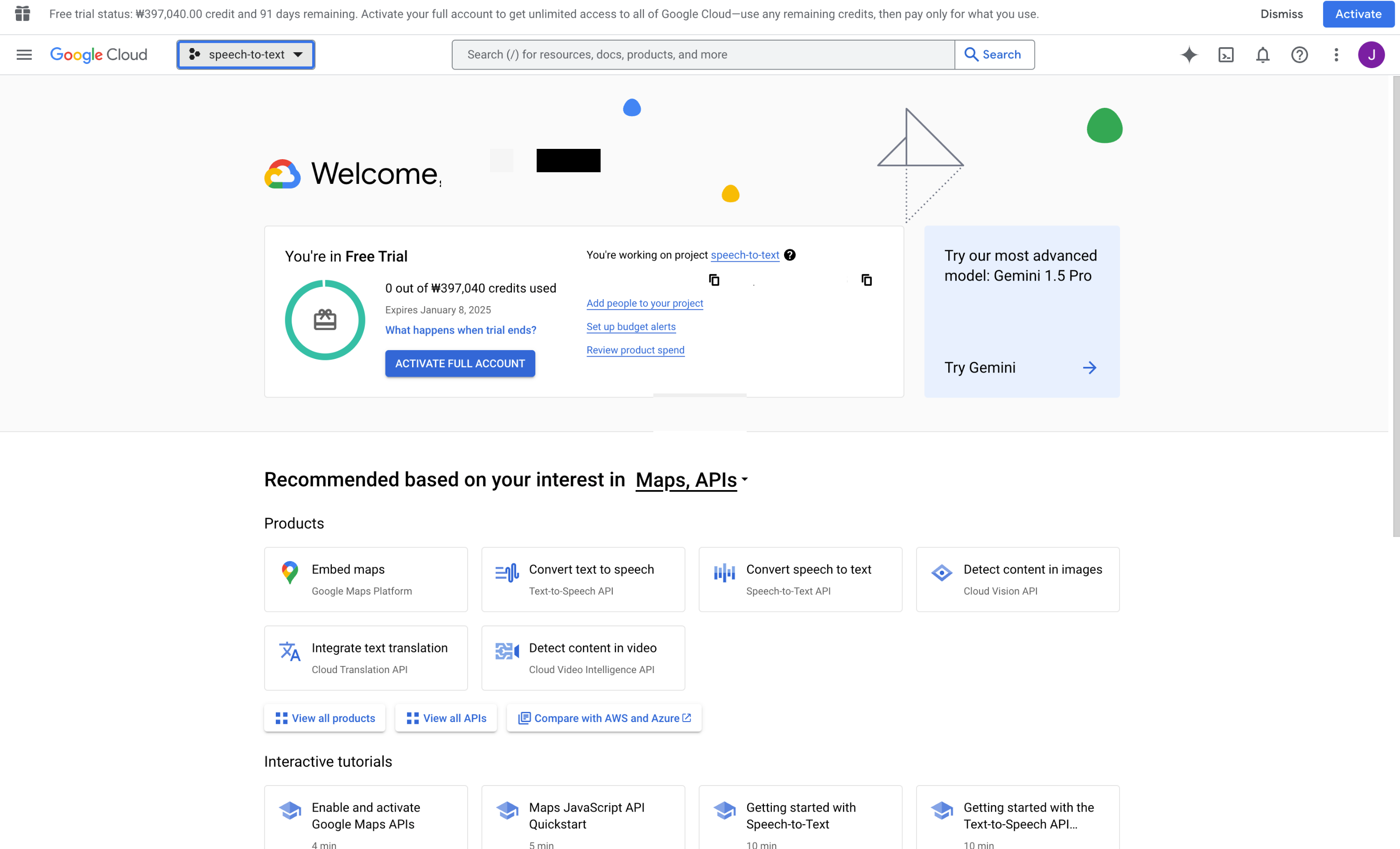The height and width of the screenshot is (849, 1400).
Task: Expand the Maps, APIs interest dropdown
Action: (692, 480)
